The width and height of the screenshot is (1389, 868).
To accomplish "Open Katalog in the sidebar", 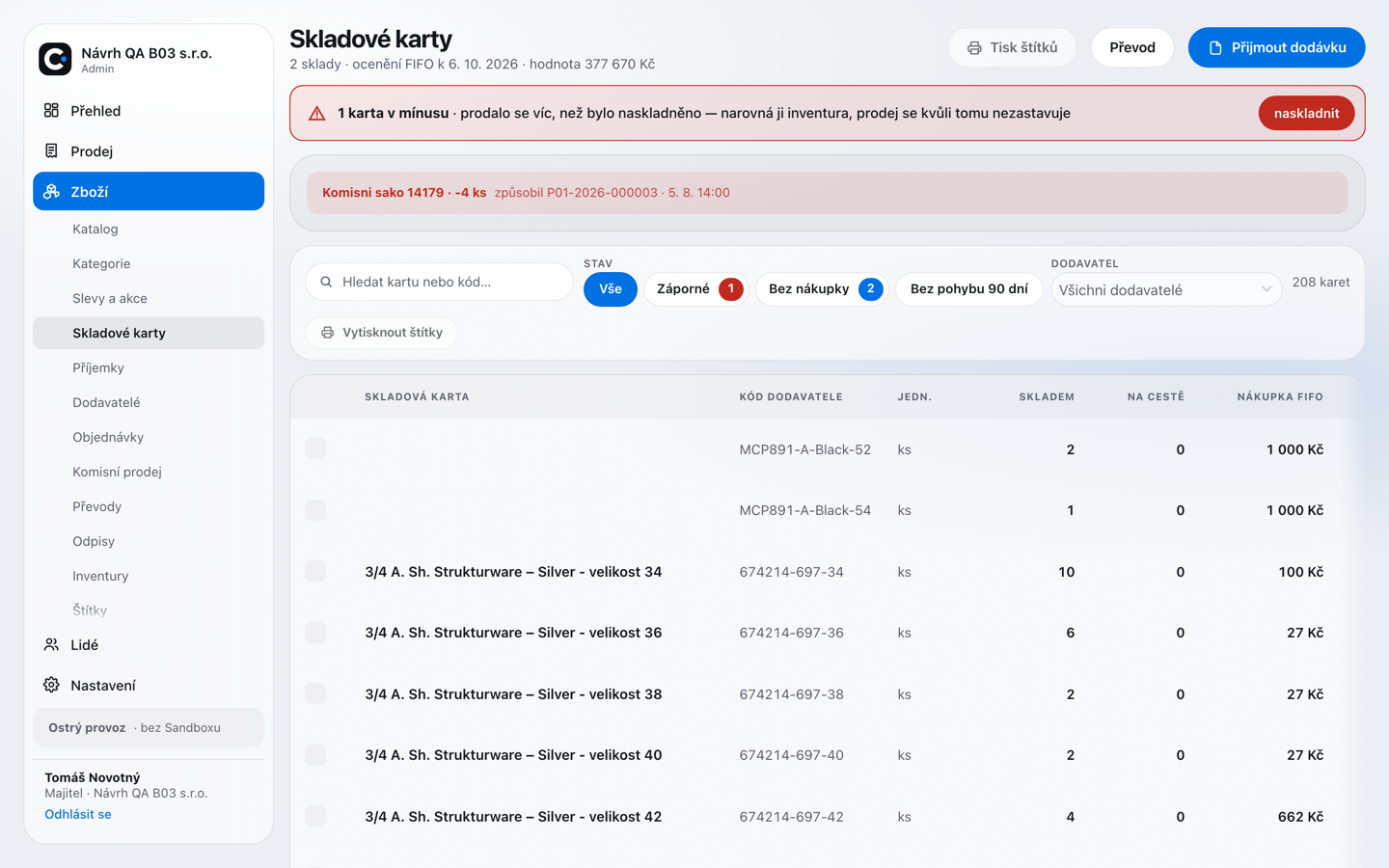I will click(x=149, y=229).
